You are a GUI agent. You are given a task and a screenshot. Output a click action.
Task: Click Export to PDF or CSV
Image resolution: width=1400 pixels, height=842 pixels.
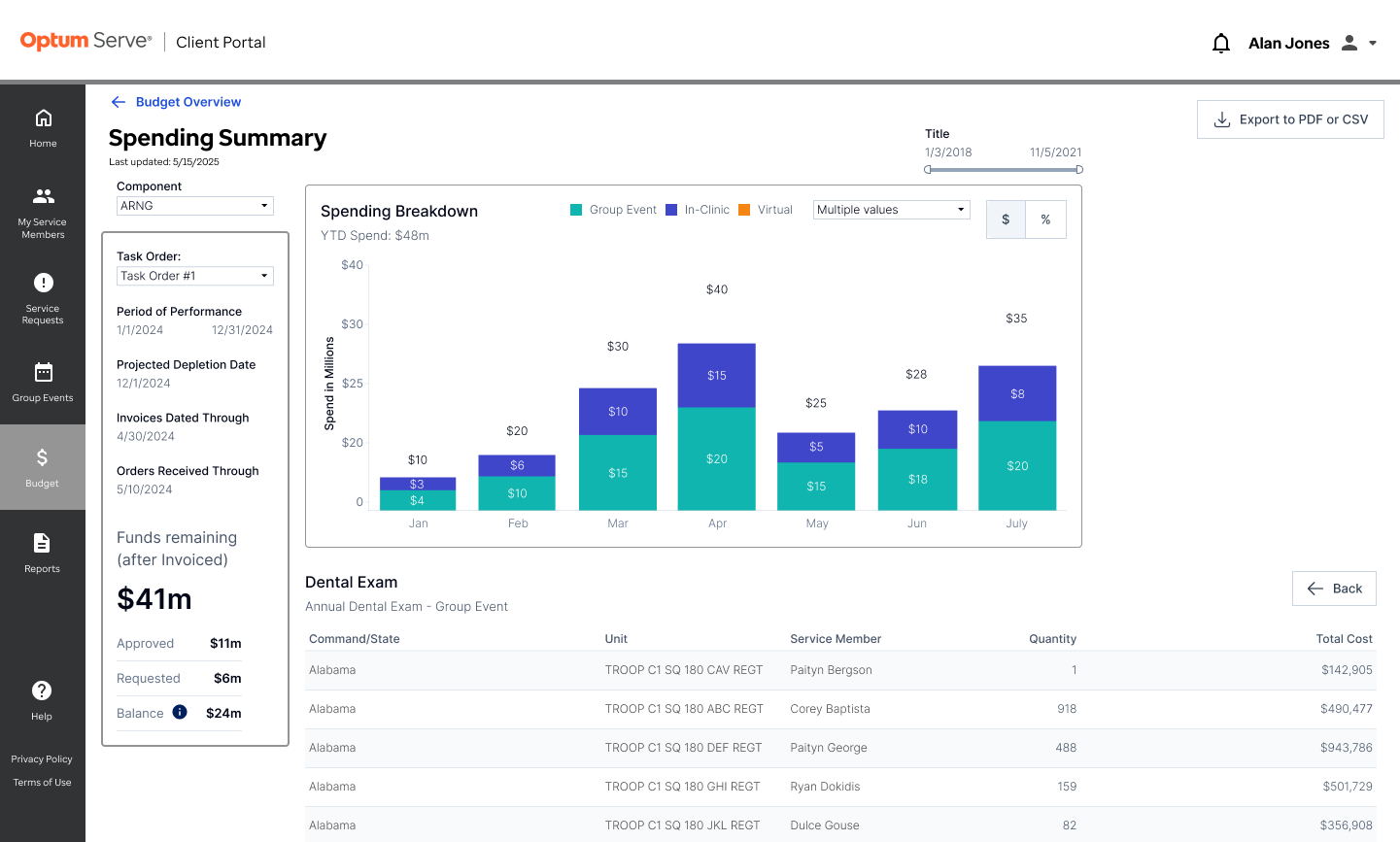click(x=1290, y=119)
